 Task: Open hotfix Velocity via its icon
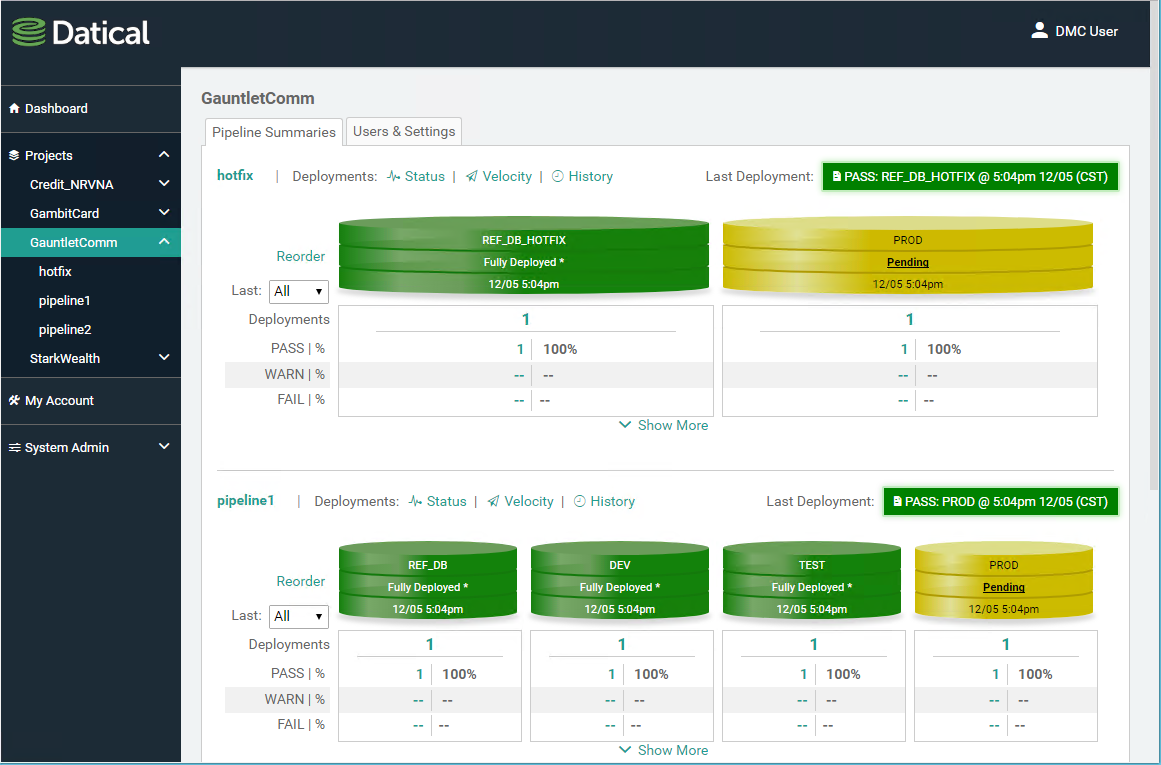pyautogui.click(x=471, y=177)
